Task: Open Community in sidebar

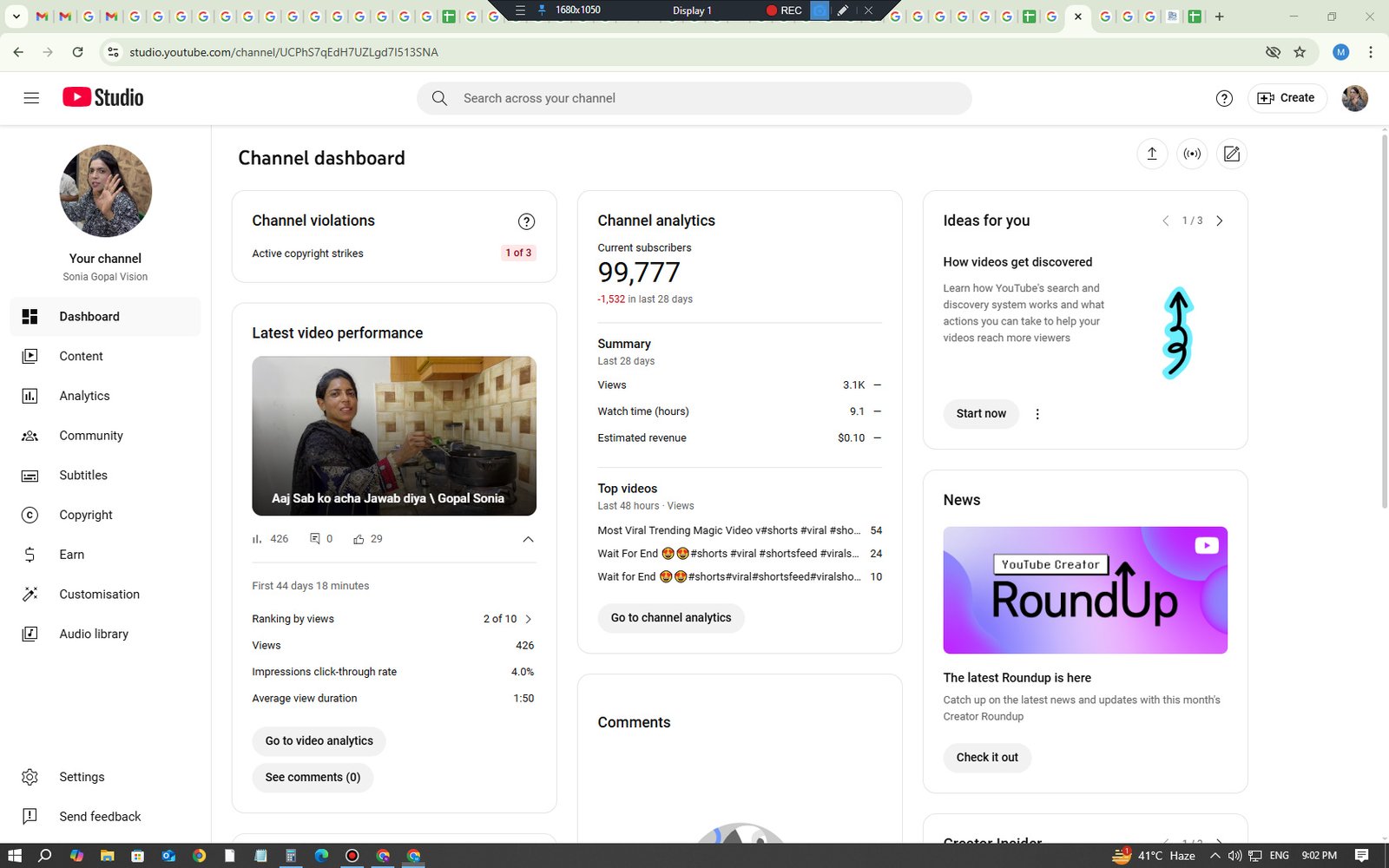Action: [105, 436]
